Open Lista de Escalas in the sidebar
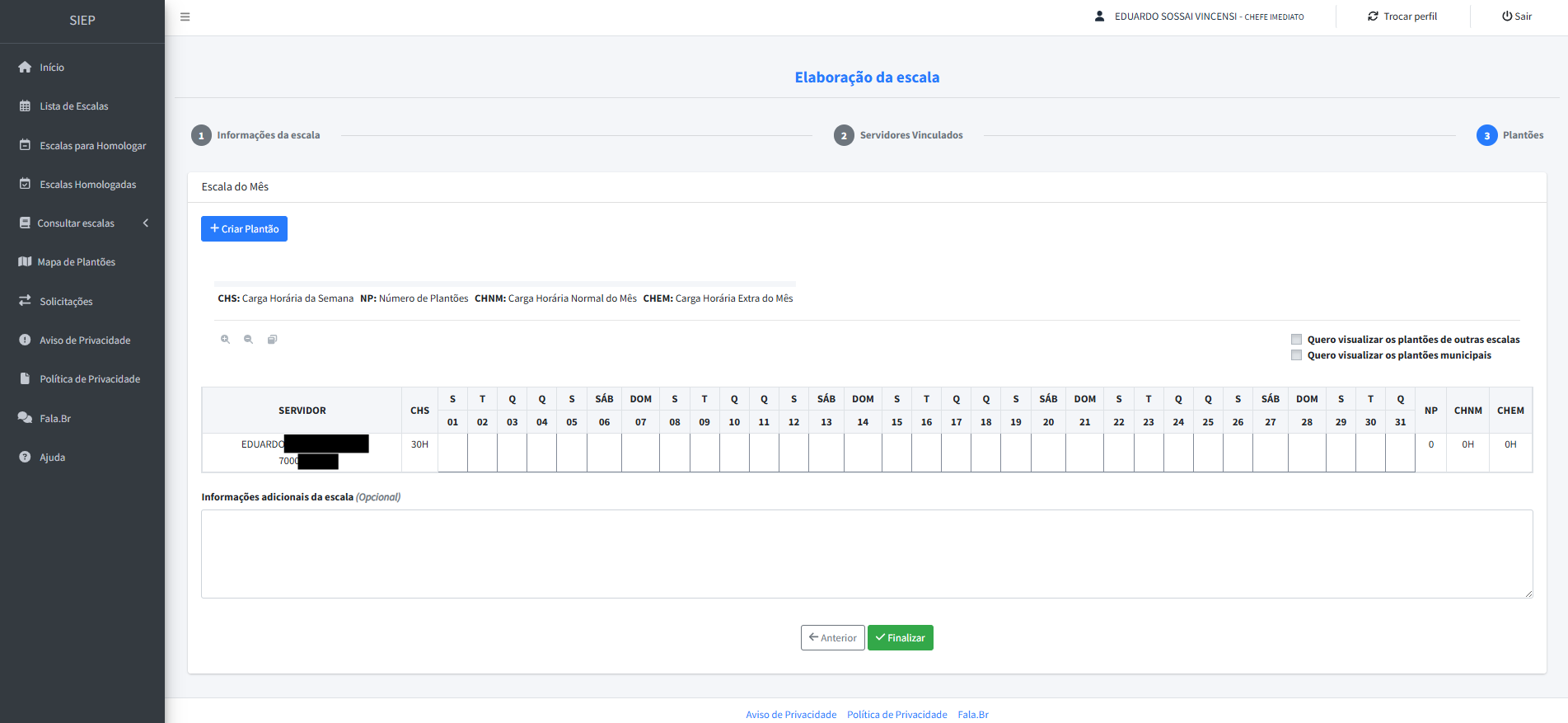The image size is (1568, 723). click(x=73, y=106)
